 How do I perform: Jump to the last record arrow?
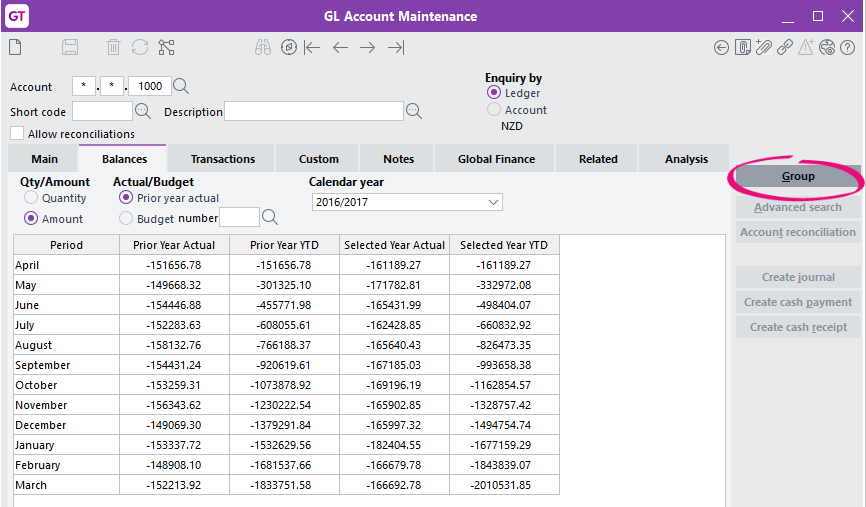[x=396, y=47]
